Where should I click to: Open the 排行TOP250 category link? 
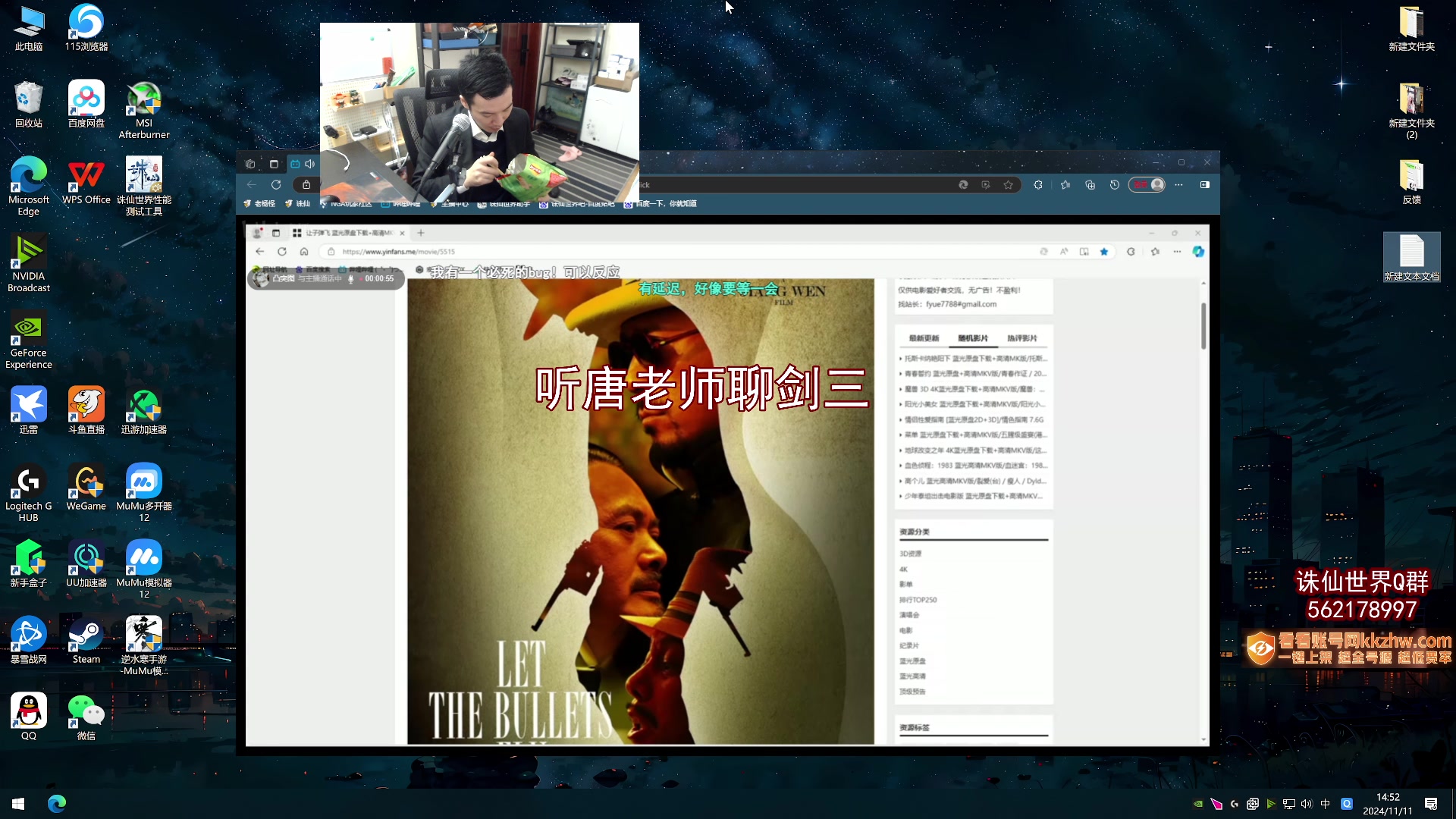click(x=918, y=600)
